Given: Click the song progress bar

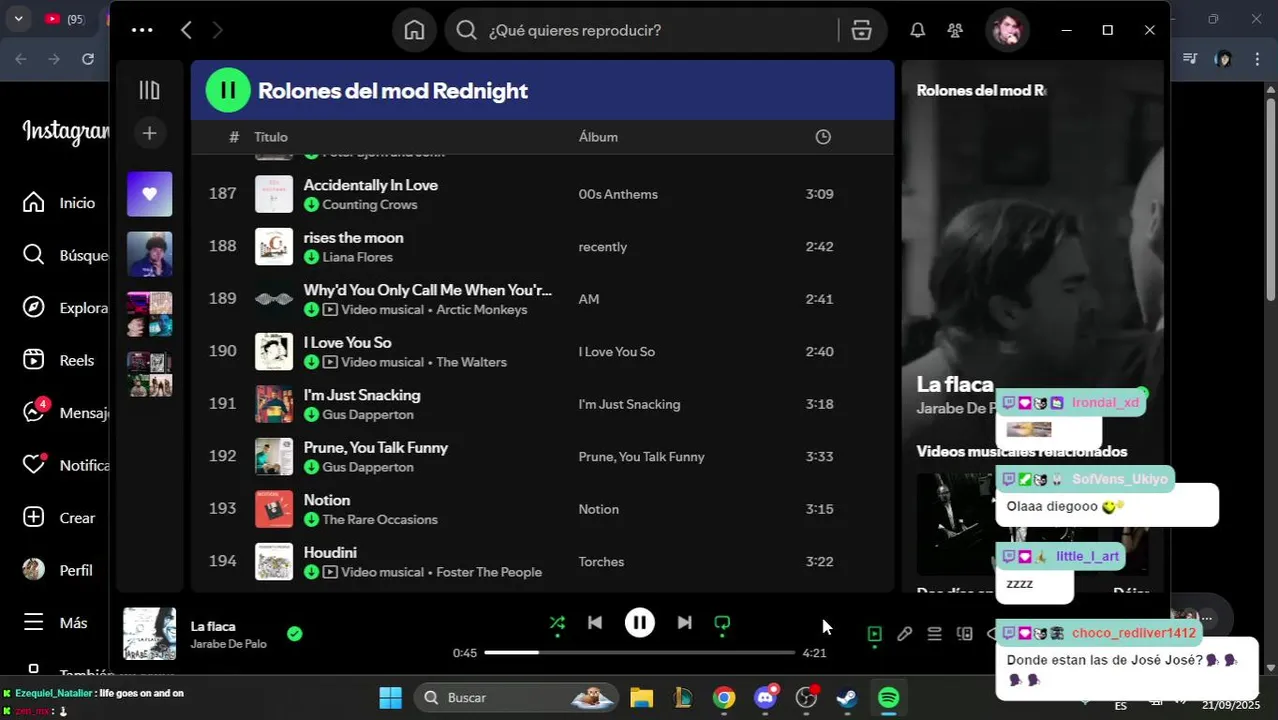Looking at the screenshot, I should point(640,653).
